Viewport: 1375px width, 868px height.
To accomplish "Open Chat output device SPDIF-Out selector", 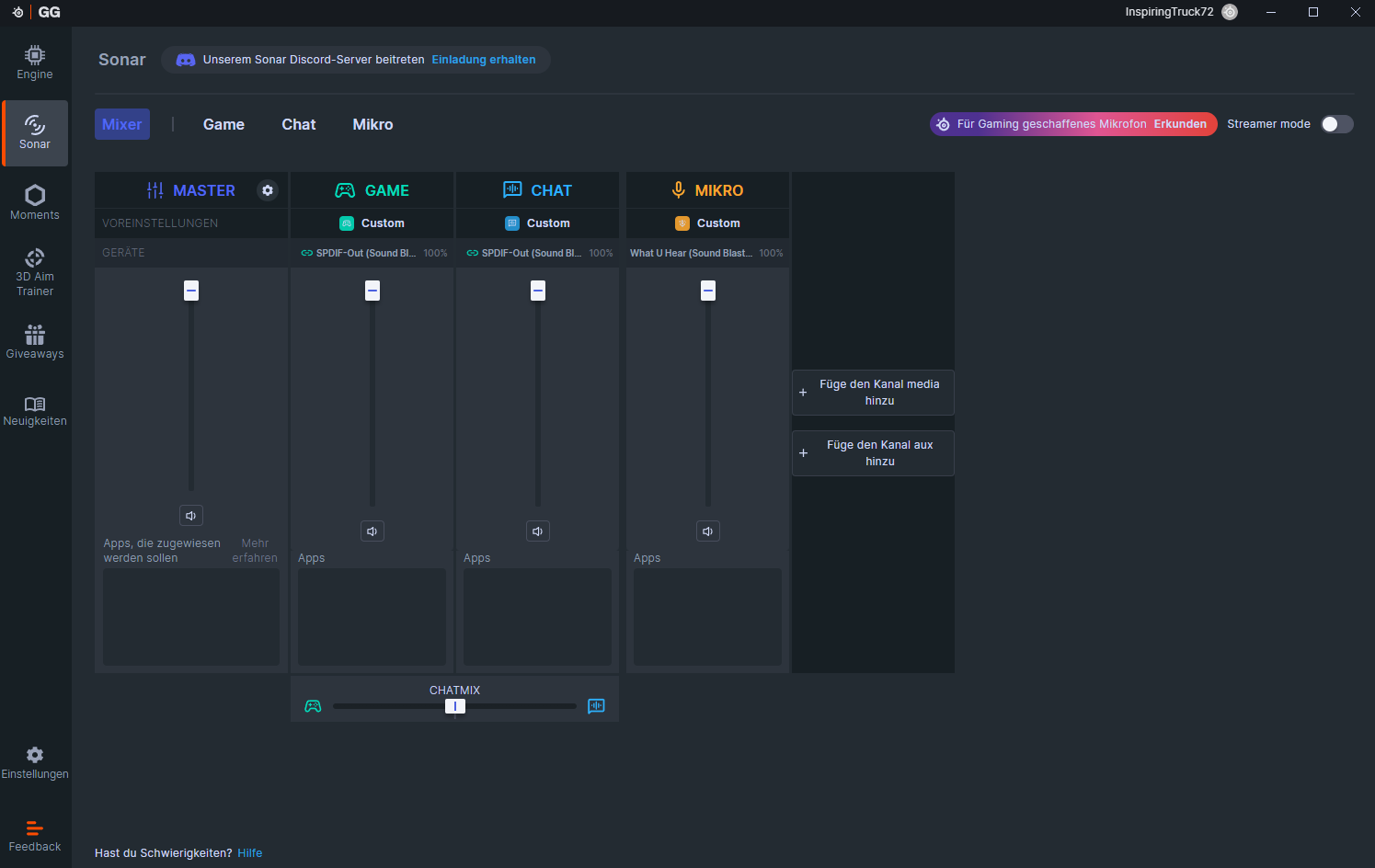I will 539,253.
